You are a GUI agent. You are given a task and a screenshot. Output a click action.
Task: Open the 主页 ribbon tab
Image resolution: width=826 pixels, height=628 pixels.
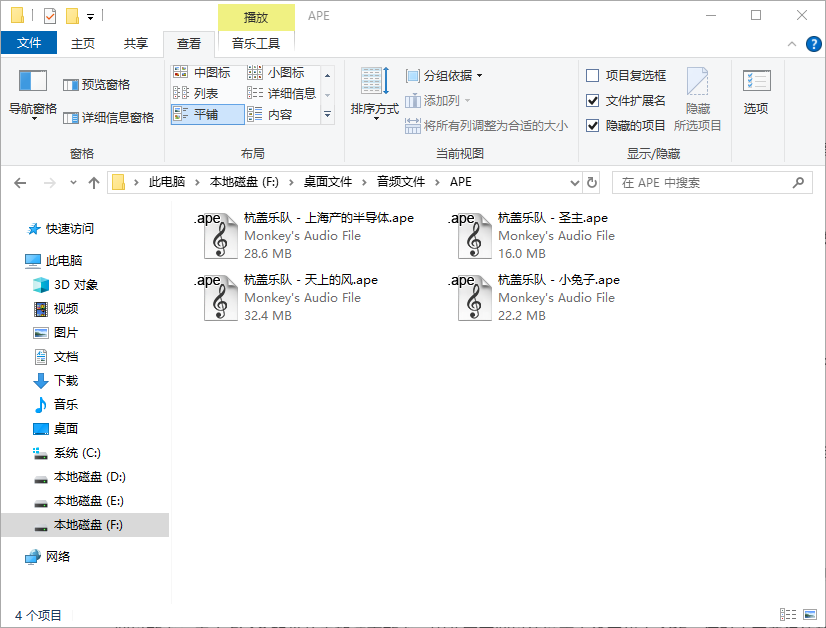point(84,43)
